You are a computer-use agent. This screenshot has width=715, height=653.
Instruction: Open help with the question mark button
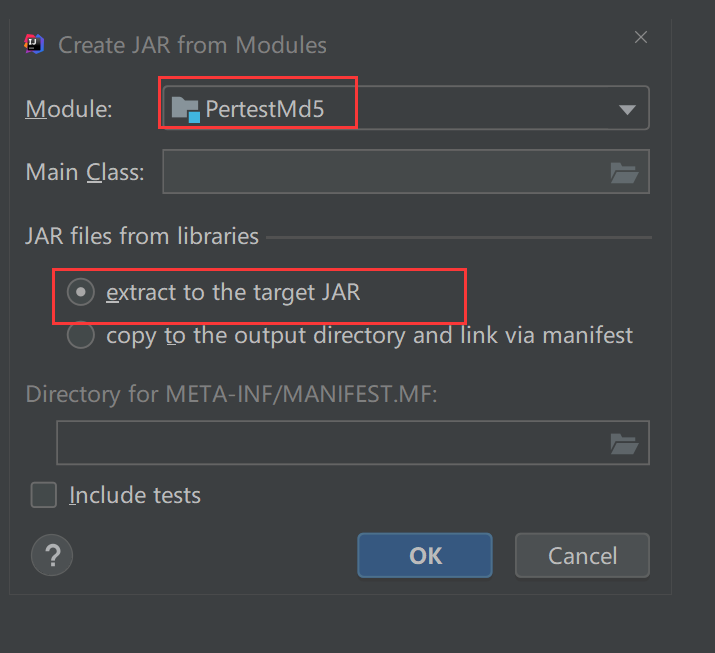click(x=52, y=555)
